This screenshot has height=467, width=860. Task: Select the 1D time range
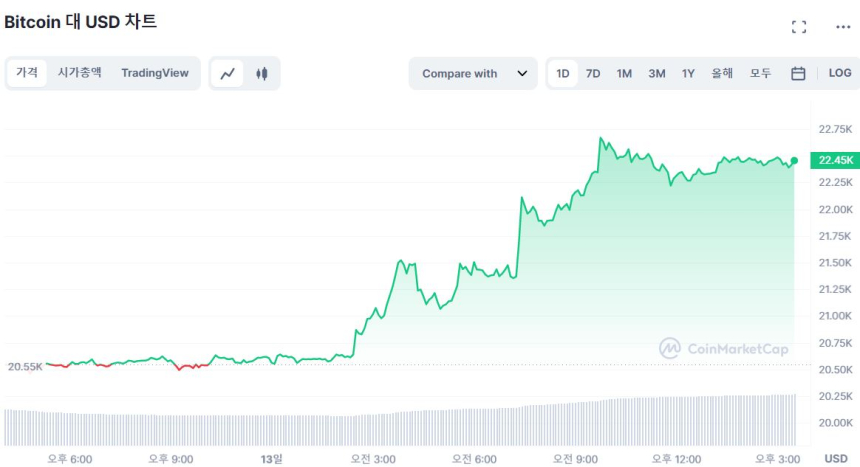(x=563, y=73)
